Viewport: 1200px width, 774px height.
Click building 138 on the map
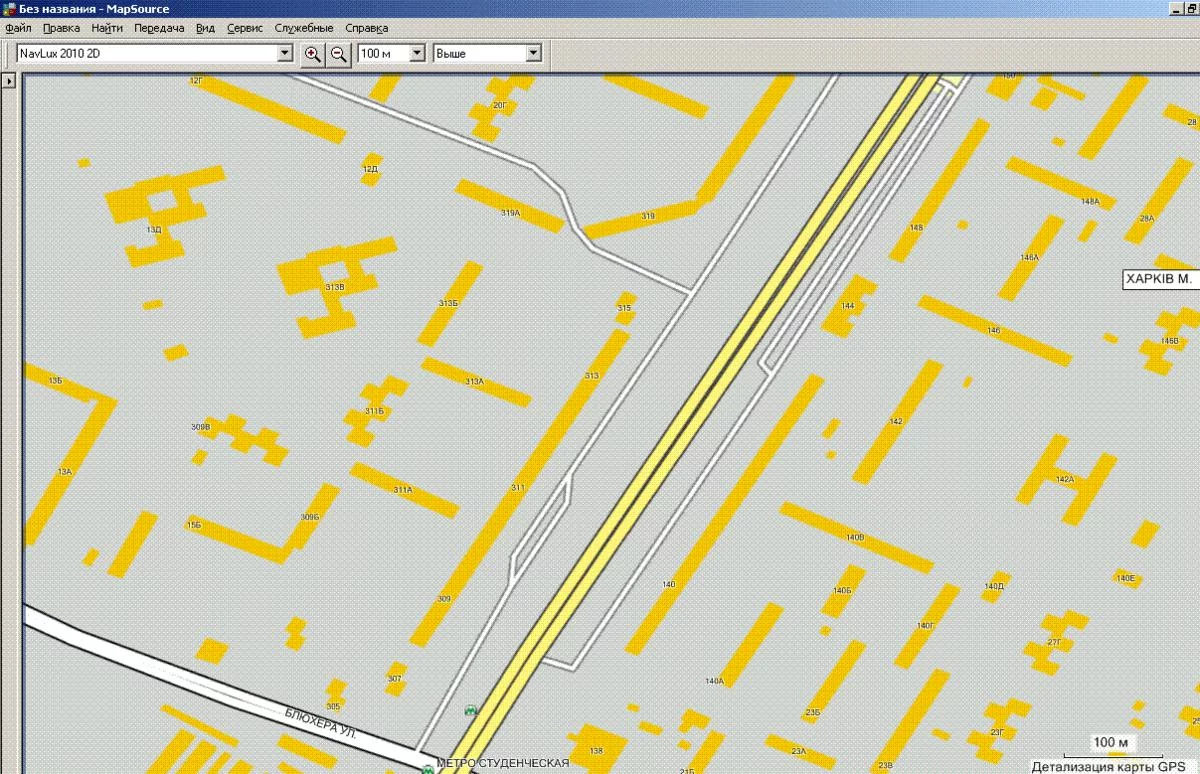(x=597, y=750)
